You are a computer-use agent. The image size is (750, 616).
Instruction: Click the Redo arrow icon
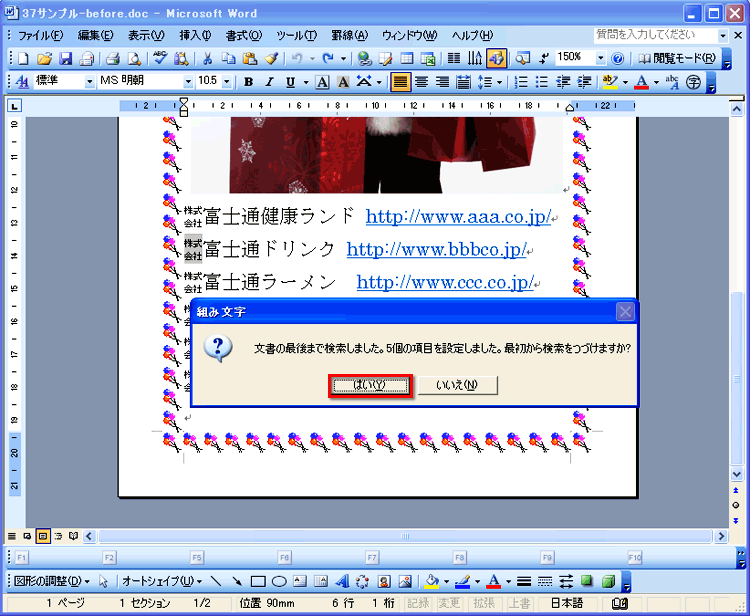[x=328, y=59]
